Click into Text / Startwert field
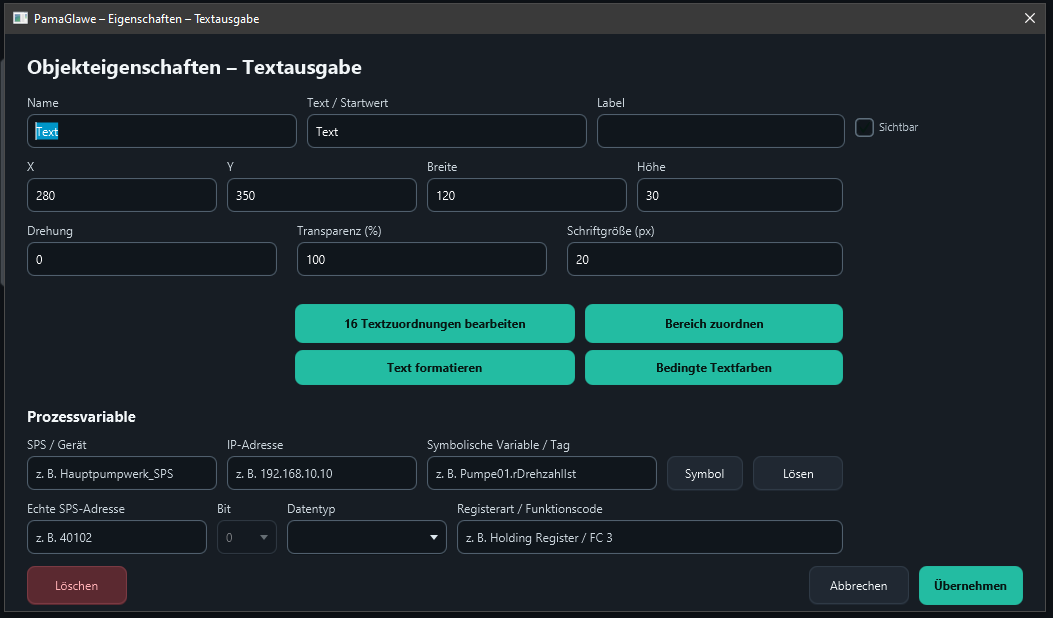The height and width of the screenshot is (618, 1053). [447, 131]
